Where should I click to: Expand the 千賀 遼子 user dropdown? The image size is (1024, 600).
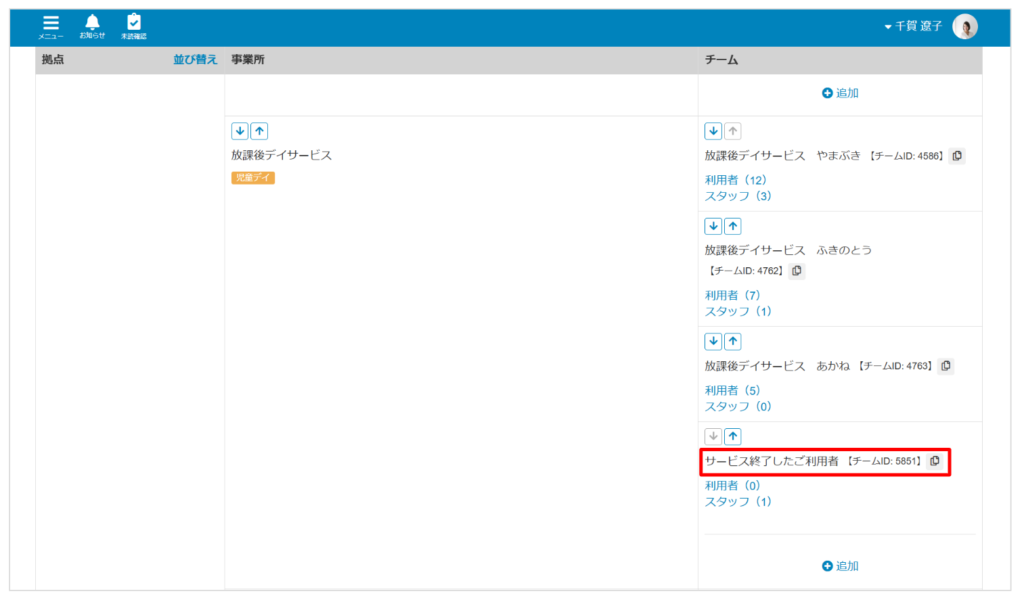913,26
